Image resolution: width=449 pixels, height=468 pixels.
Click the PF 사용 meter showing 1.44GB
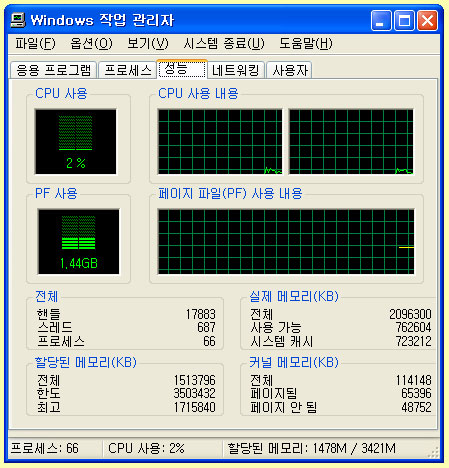[x=78, y=242]
